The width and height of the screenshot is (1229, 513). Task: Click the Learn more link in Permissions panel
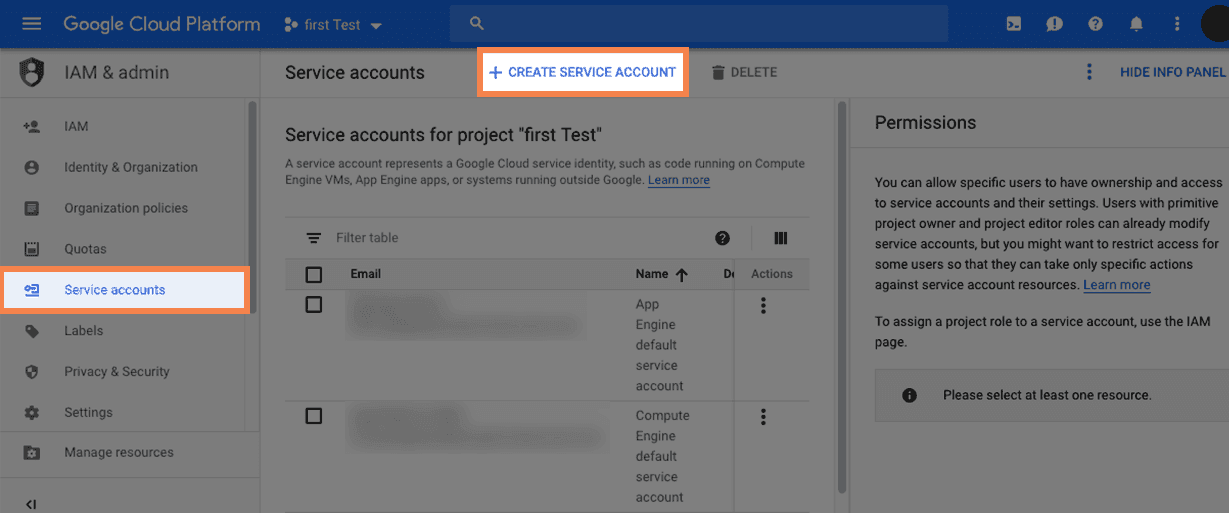click(1116, 285)
